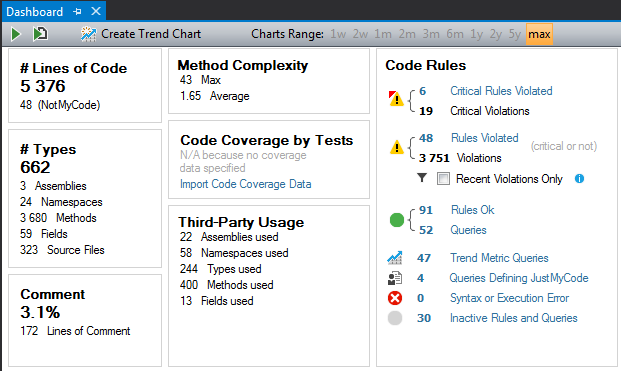Image resolution: width=621 pixels, height=371 pixels.
Task: Set charts range to 3m
Action: pos(431,34)
